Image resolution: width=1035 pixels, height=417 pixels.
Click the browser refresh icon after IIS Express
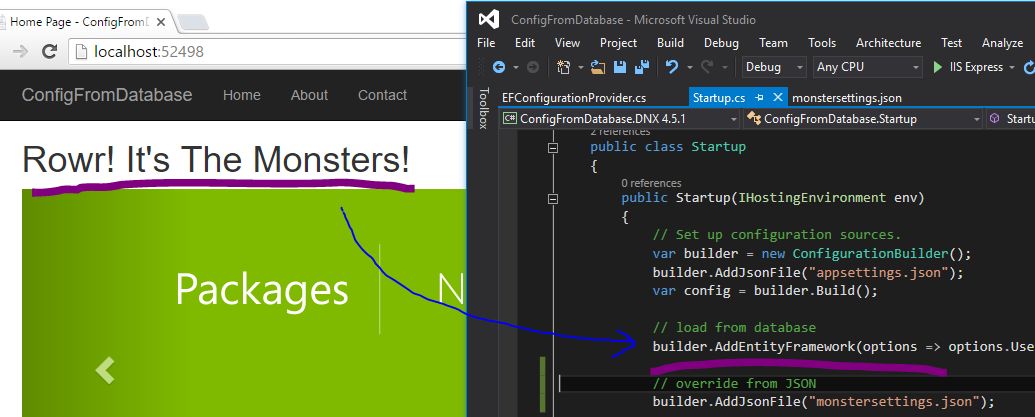pyautogui.click(x=1029, y=67)
